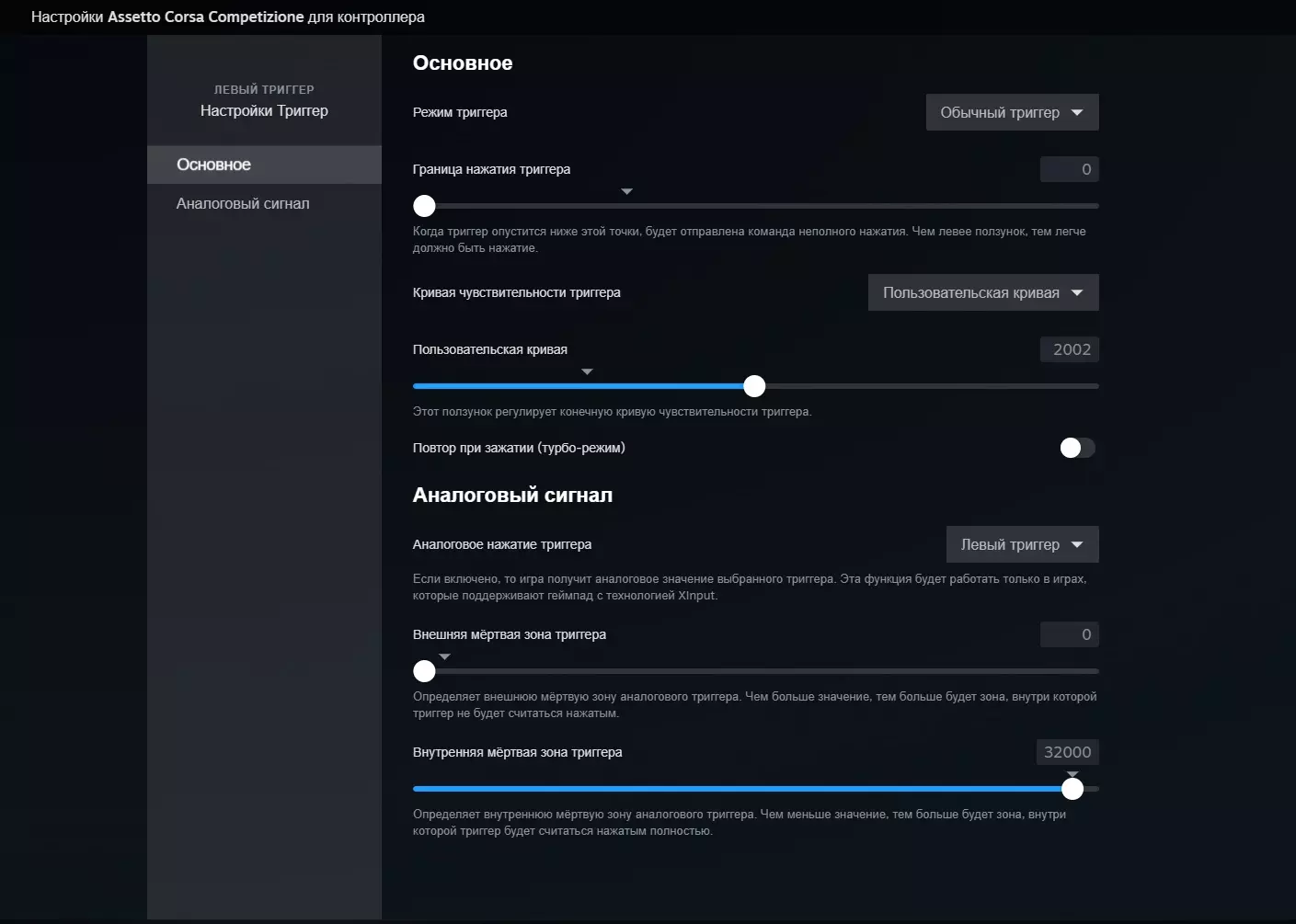Click default marker above outer dead zone slider
The height and width of the screenshot is (924, 1296).
tap(444, 656)
